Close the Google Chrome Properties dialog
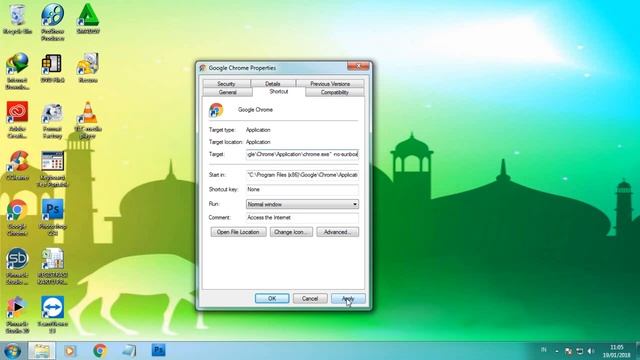Viewport: 640px width, 360px height. pos(358,66)
